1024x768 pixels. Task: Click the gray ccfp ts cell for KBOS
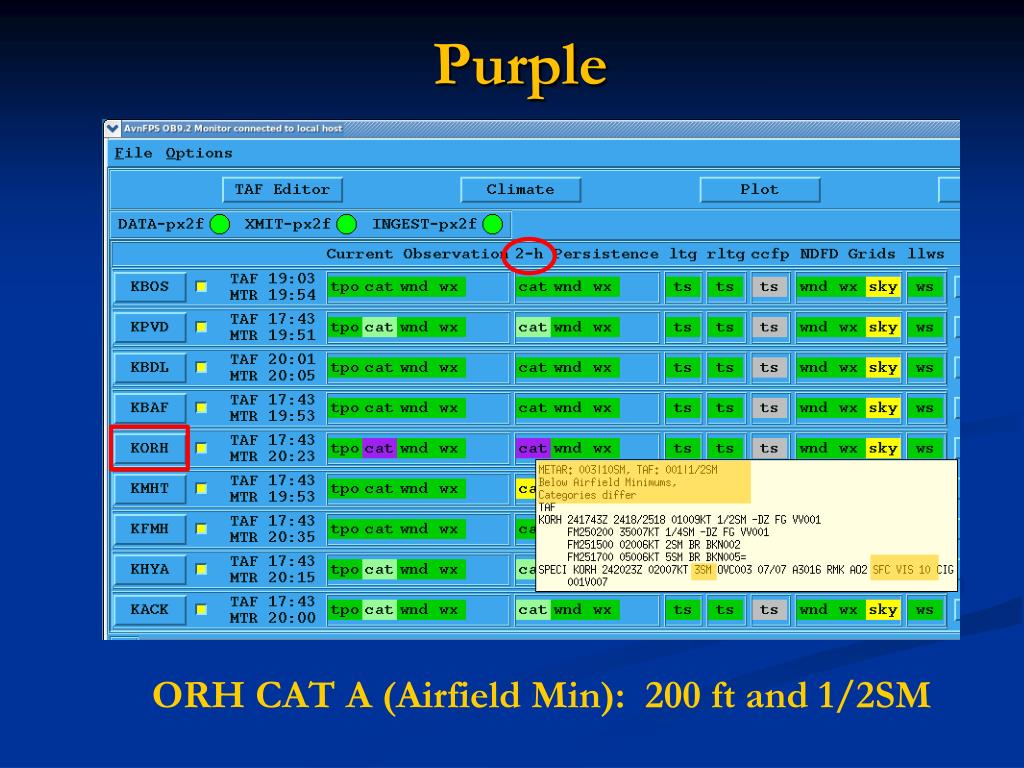click(x=769, y=287)
